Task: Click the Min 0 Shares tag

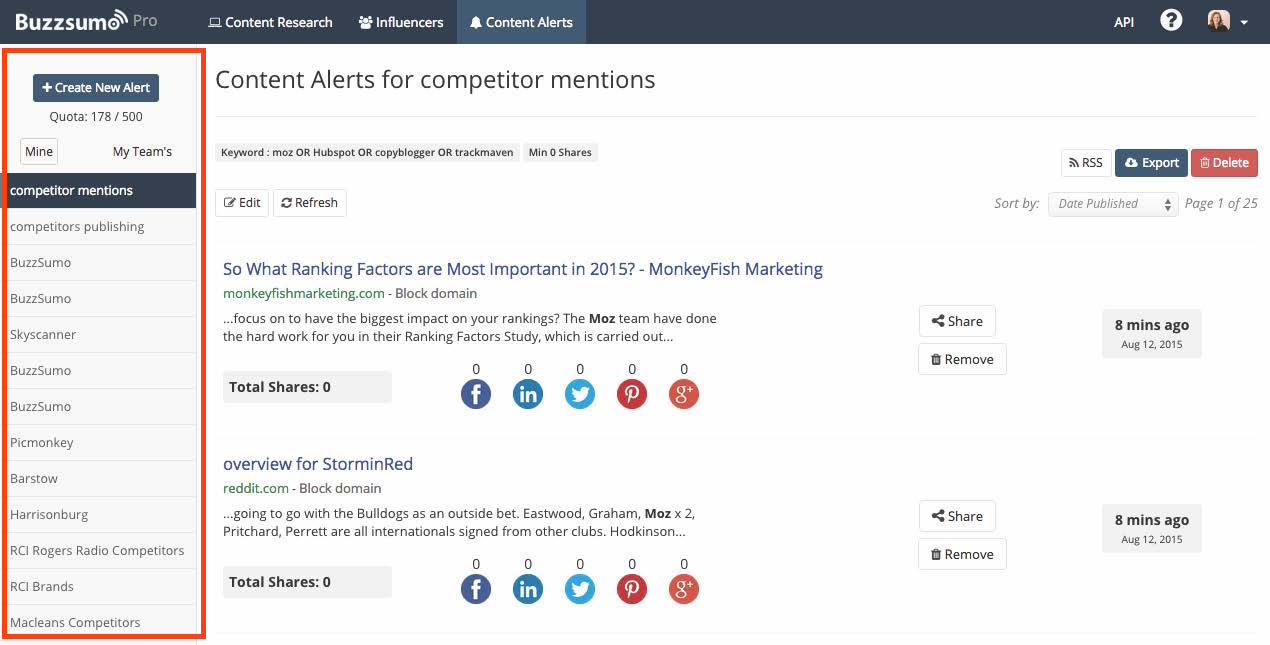Action: click(x=560, y=152)
